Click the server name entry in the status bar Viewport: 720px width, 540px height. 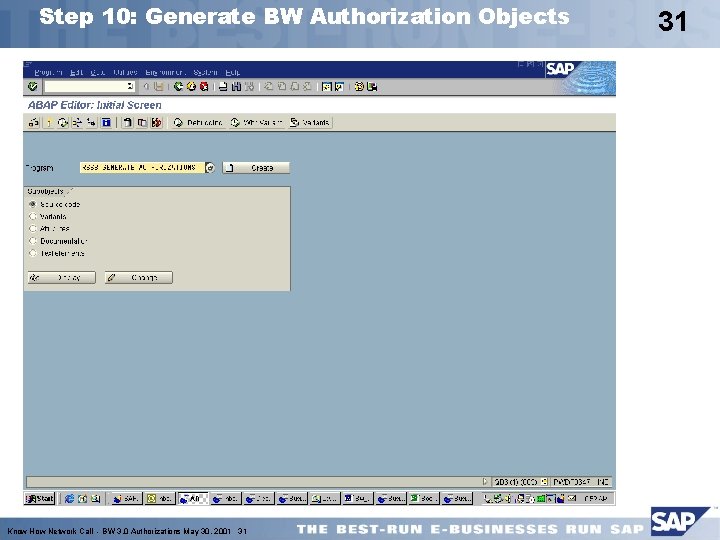tap(572, 482)
